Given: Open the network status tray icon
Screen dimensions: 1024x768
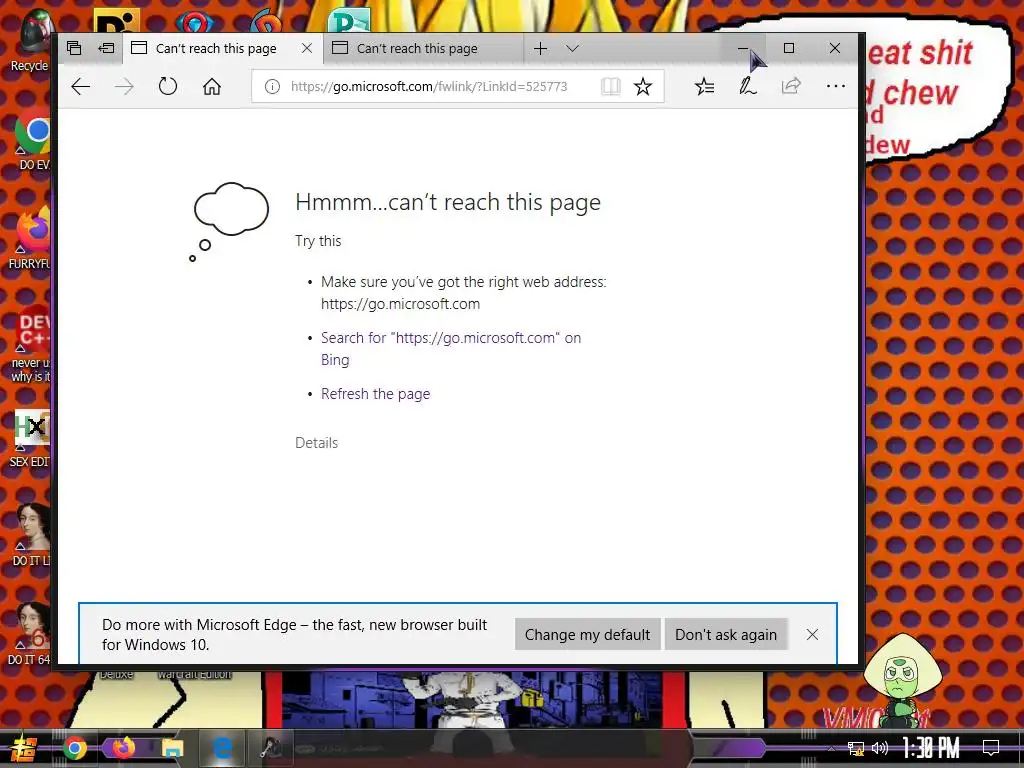Looking at the screenshot, I should point(856,748).
